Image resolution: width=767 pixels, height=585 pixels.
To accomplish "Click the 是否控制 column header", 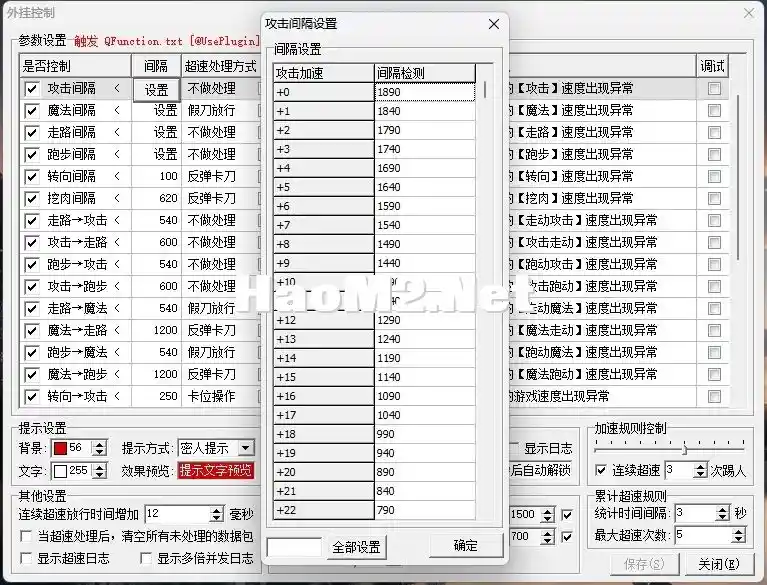I will [x=75, y=66].
